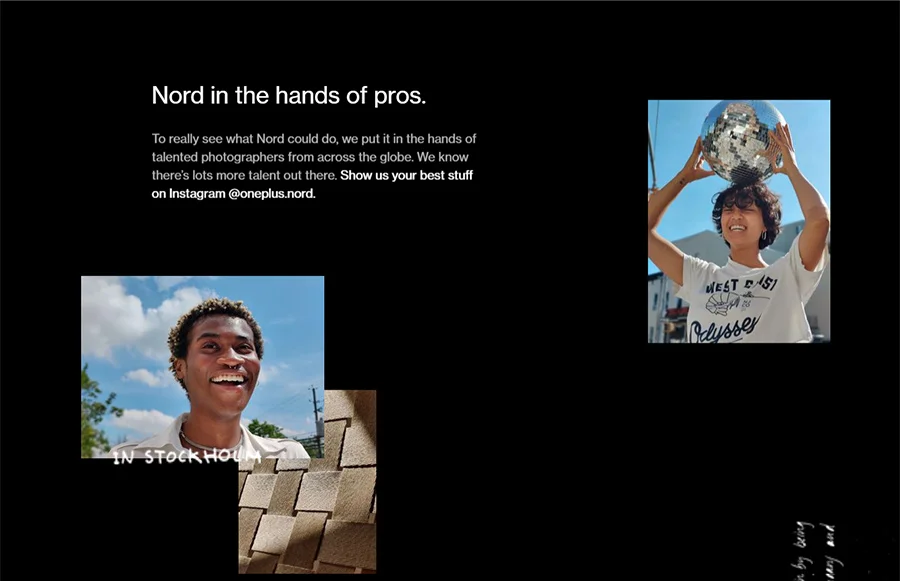Click the vertical handwritten note at bottom right
The height and width of the screenshot is (581, 900).
[x=815, y=551]
